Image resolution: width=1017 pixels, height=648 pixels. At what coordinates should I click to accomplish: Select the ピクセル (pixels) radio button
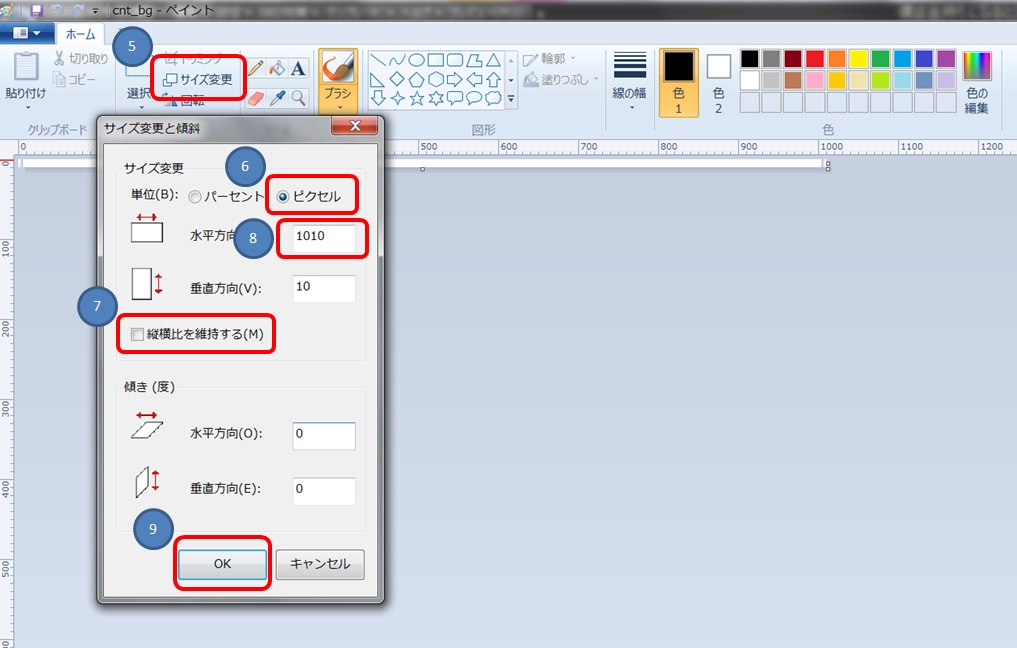(x=283, y=197)
